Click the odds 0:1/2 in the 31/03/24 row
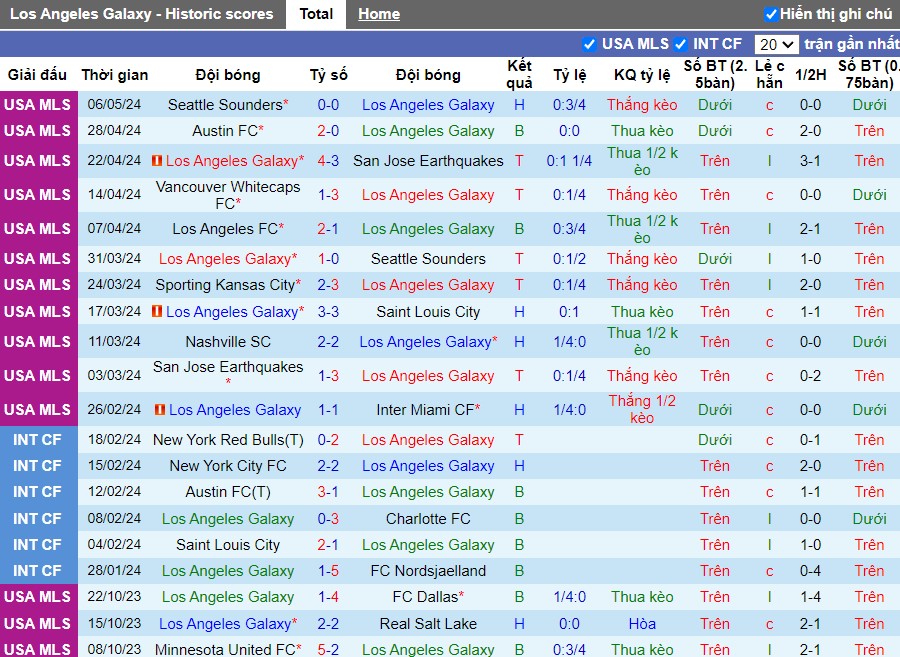900x657 pixels. (x=569, y=259)
